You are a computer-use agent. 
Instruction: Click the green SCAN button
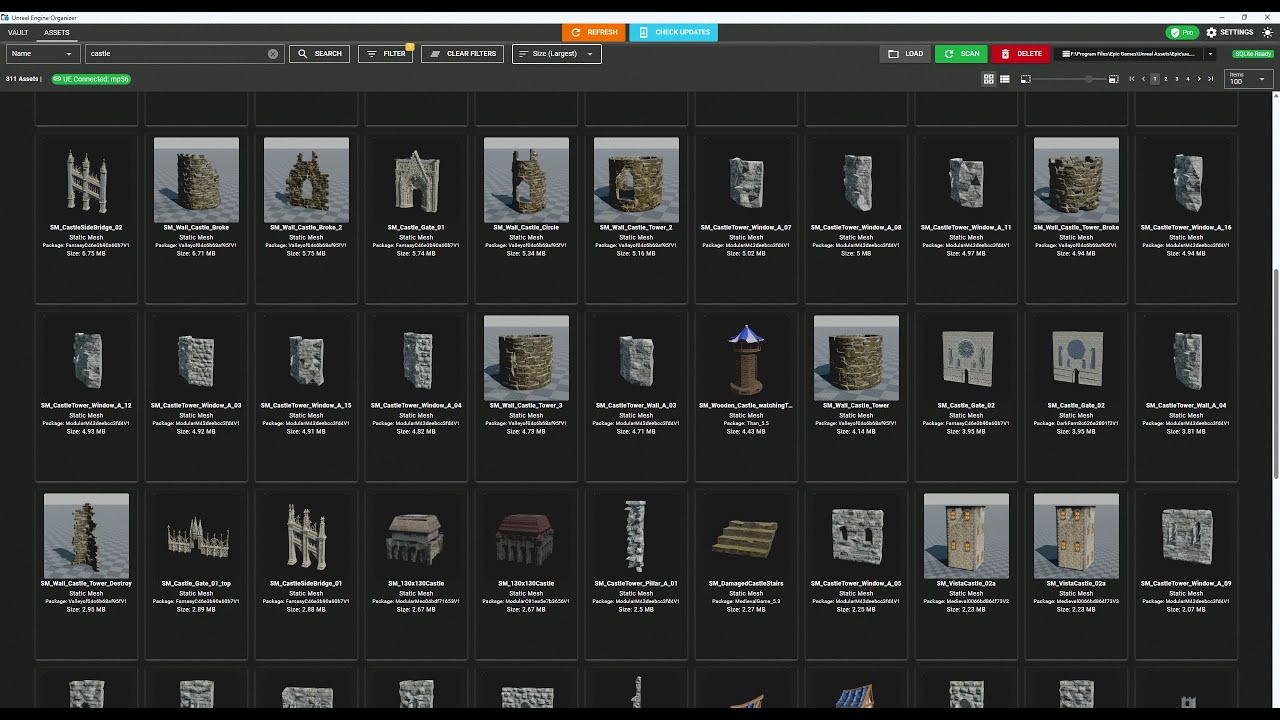(x=961, y=54)
